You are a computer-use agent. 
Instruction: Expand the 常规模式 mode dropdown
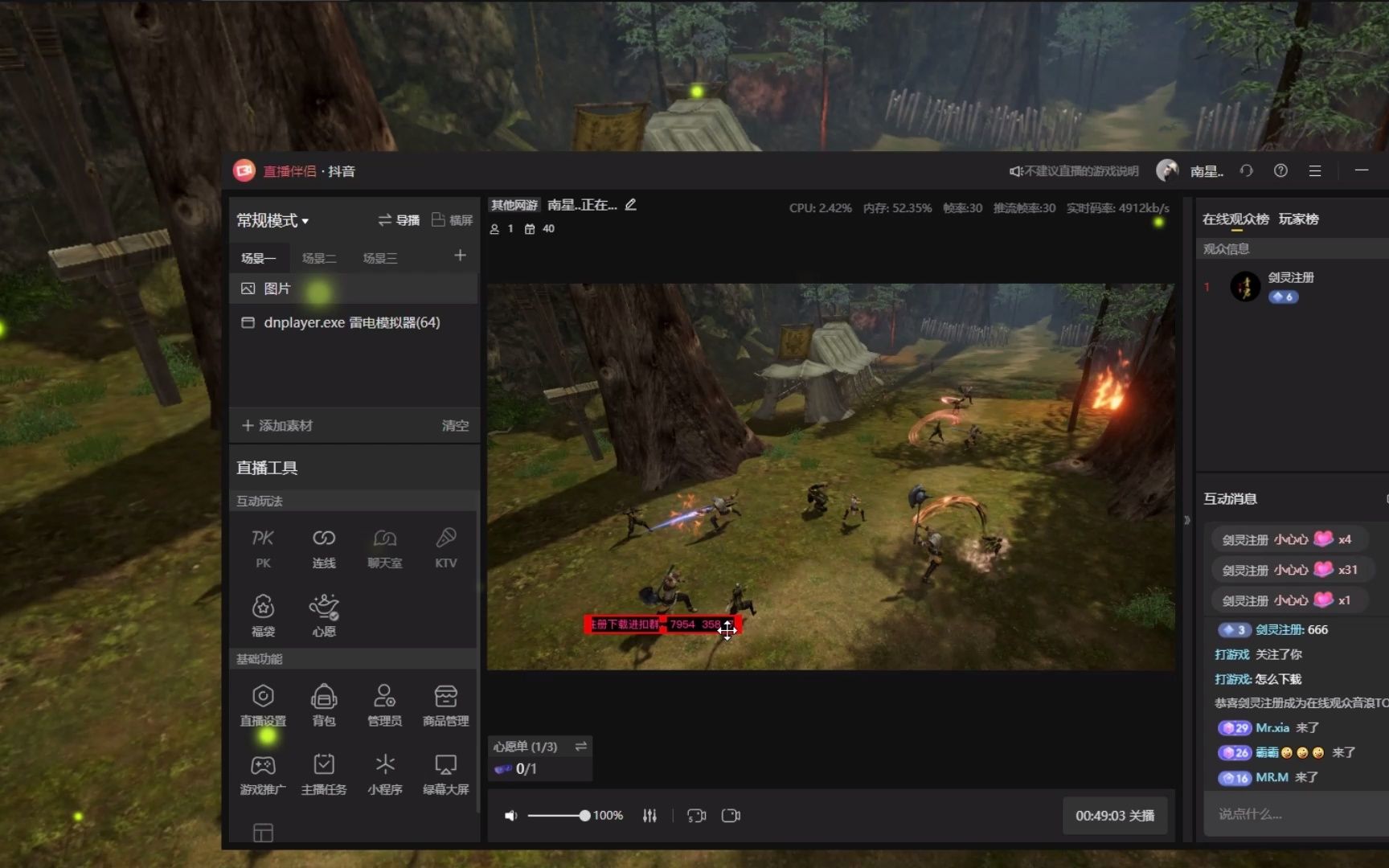point(272,220)
